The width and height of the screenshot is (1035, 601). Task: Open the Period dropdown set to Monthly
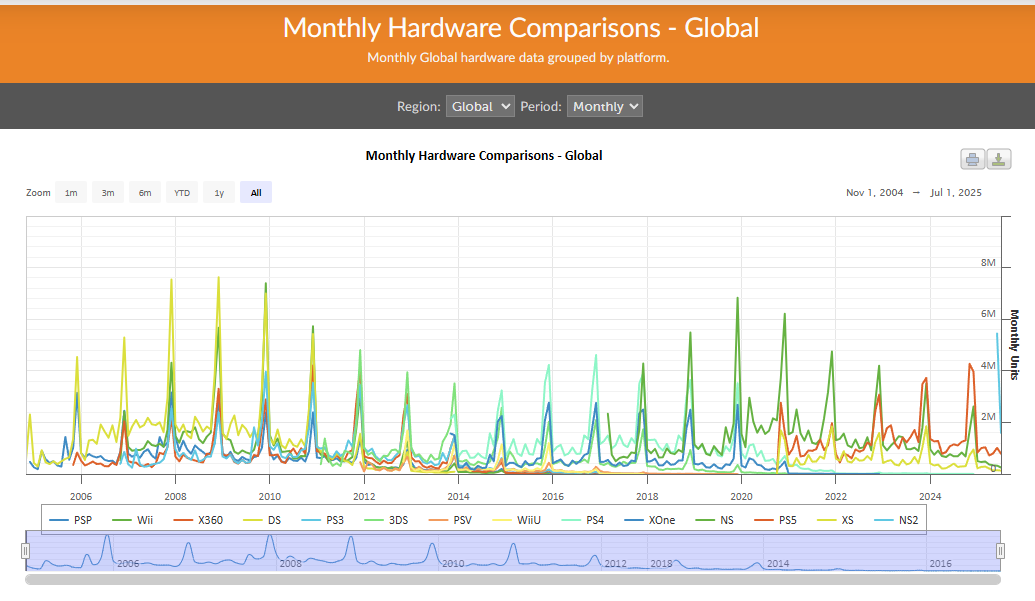605,106
